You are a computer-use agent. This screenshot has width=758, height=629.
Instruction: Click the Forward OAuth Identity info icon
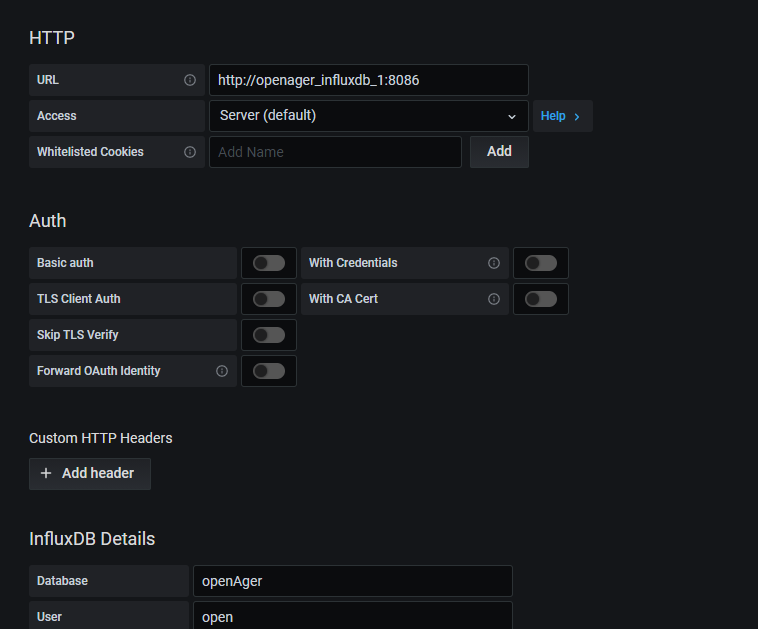[x=221, y=371]
